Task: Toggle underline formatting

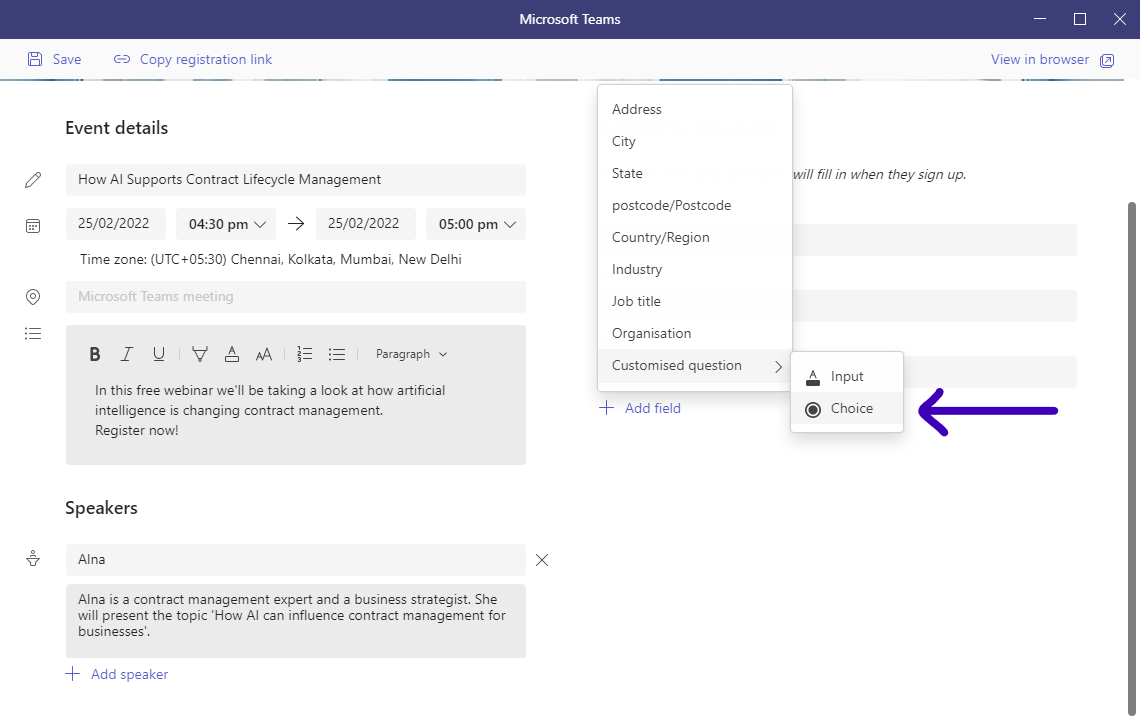Action: [159, 353]
